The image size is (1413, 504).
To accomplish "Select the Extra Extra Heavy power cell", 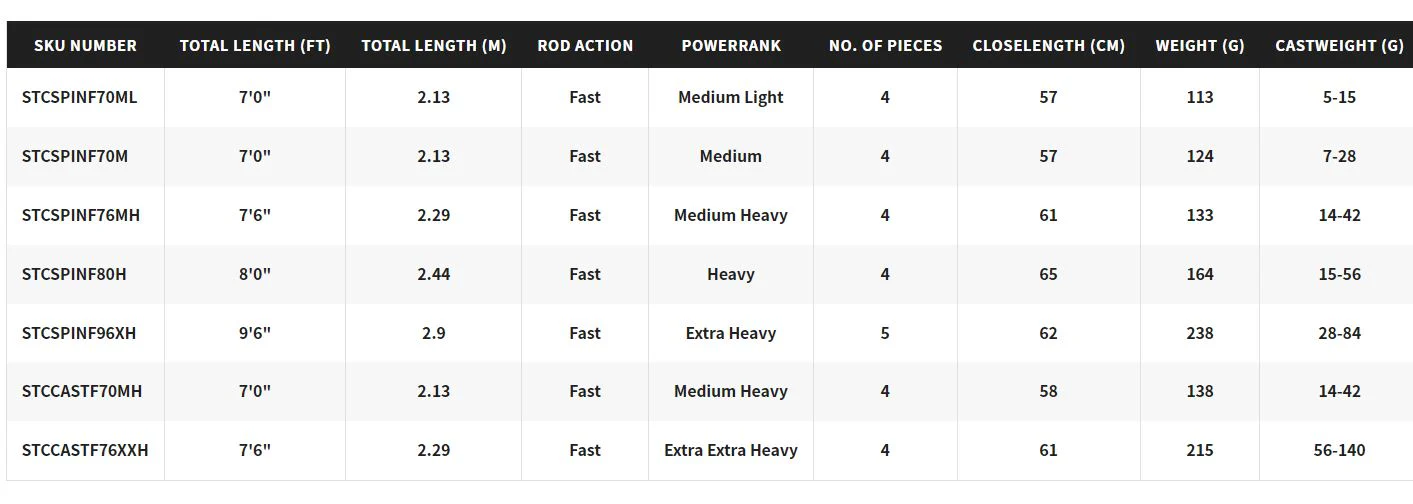I will pyautogui.click(x=731, y=450).
